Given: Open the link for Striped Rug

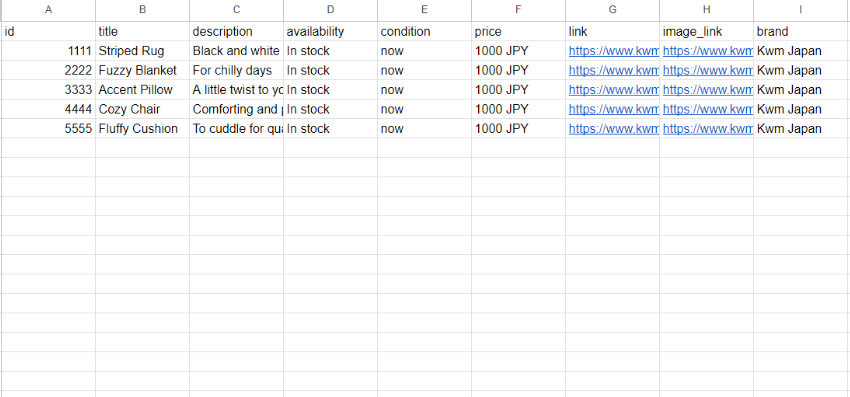Looking at the screenshot, I should tap(613, 51).
